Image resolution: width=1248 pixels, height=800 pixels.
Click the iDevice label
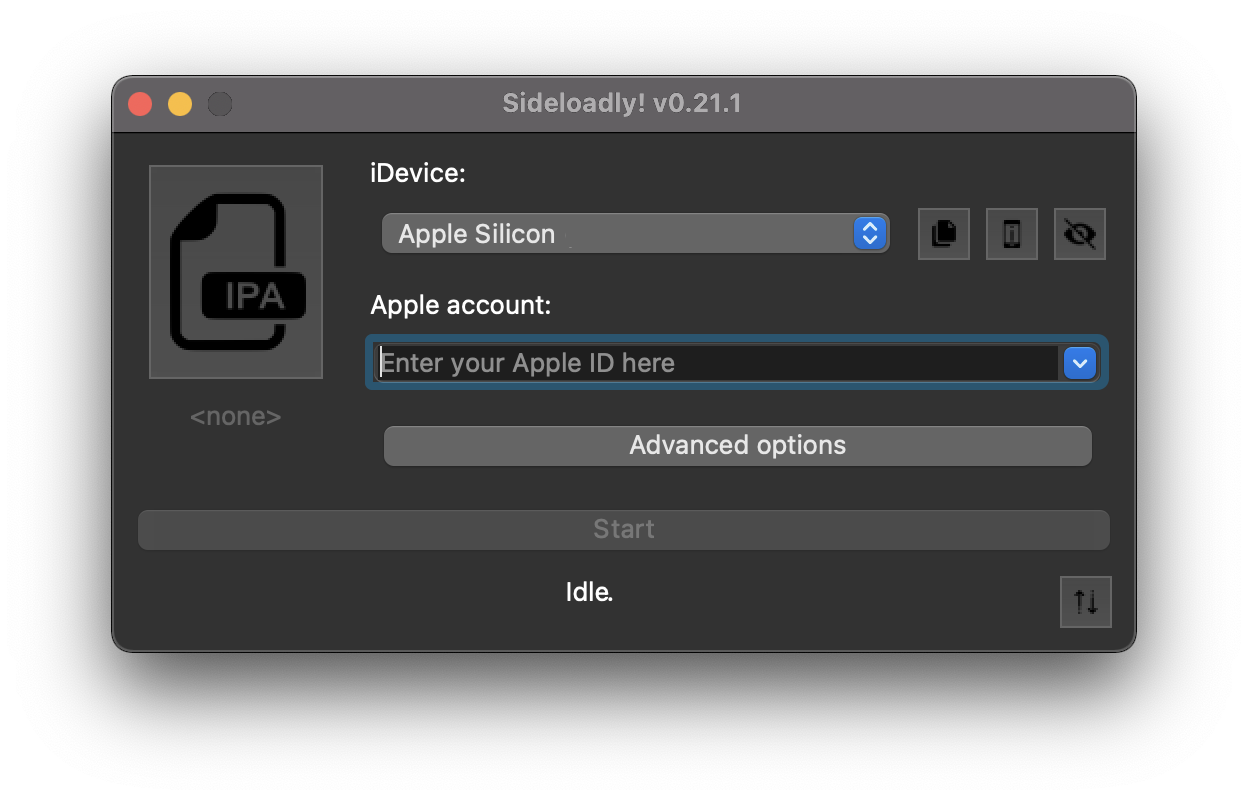tap(418, 174)
